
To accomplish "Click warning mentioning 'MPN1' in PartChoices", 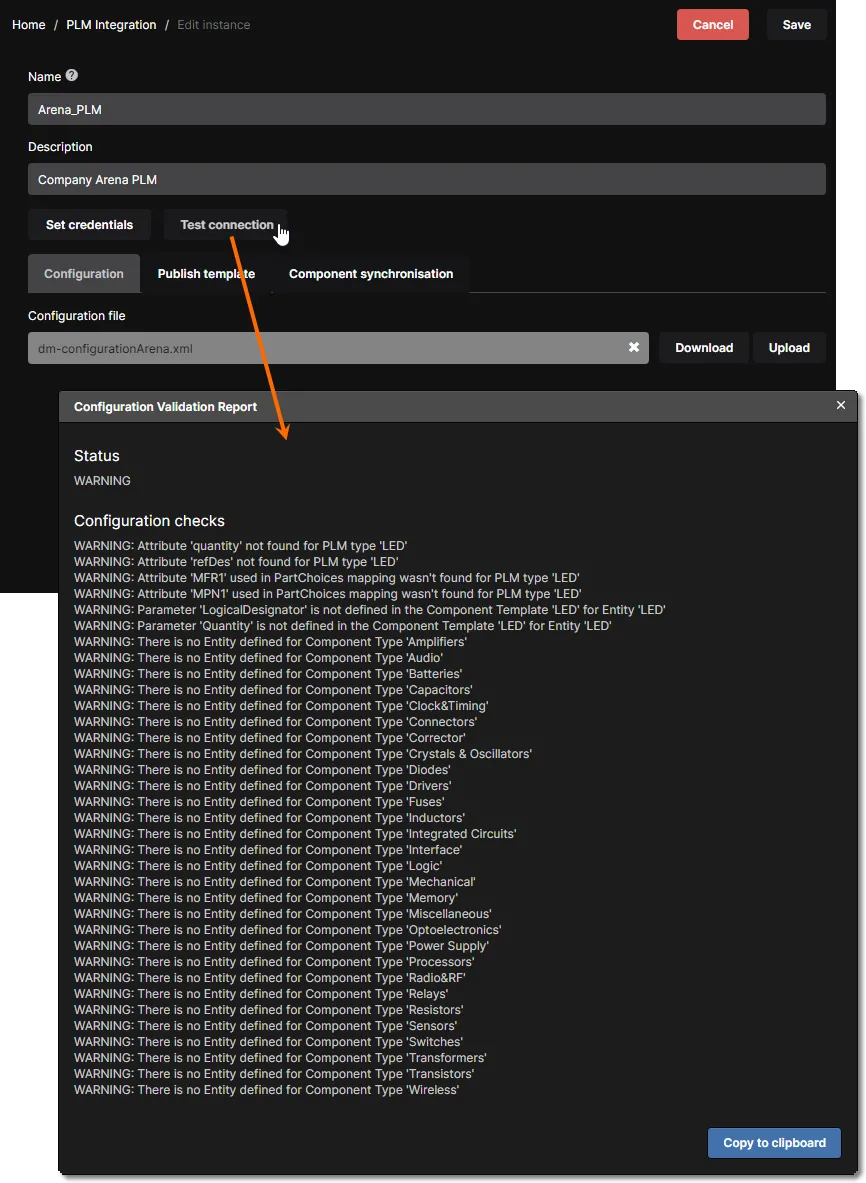I will 327,594.
